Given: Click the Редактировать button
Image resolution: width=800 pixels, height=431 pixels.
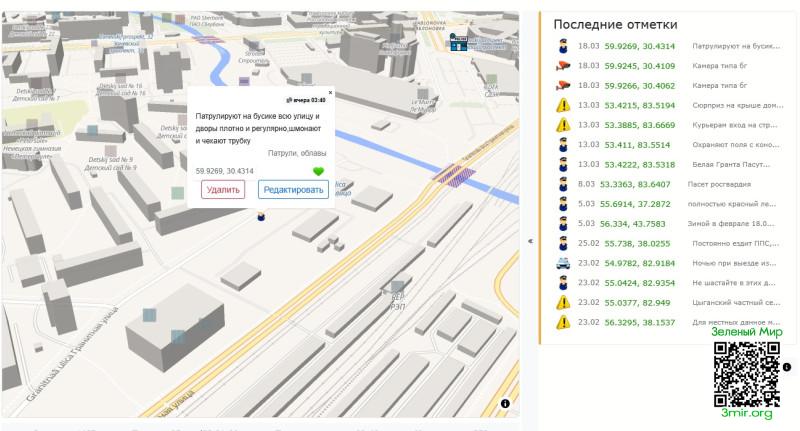Looking at the screenshot, I should click(293, 189).
